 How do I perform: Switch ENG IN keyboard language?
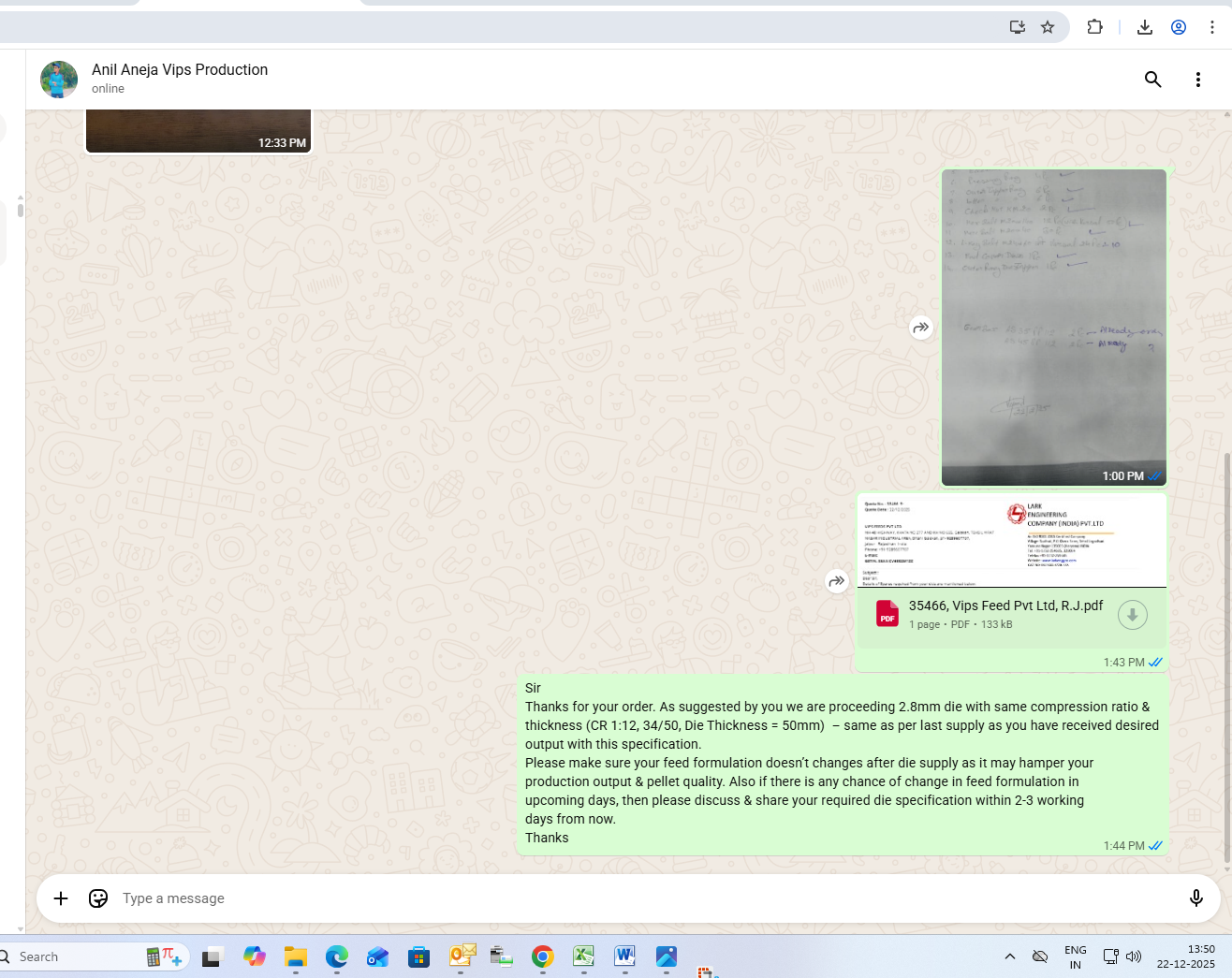click(1075, 956)
